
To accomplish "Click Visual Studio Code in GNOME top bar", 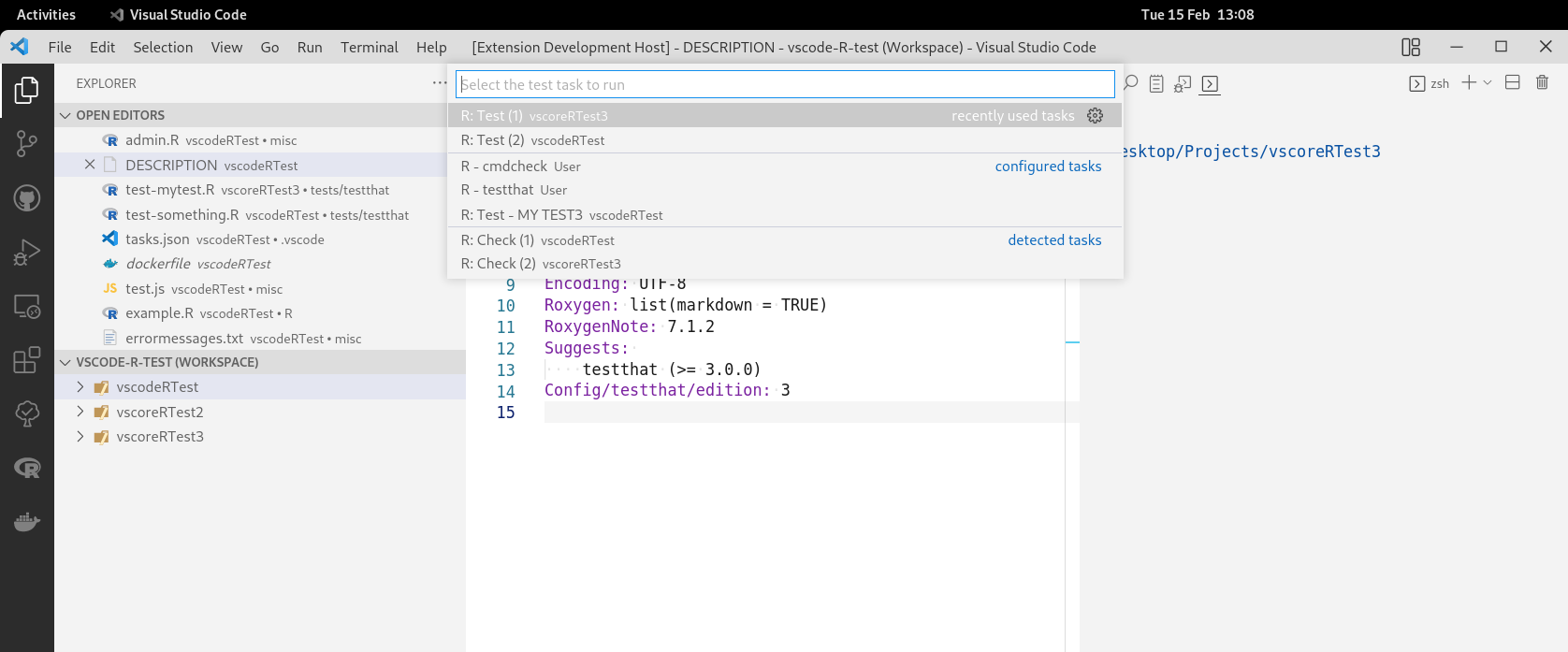I will click(178, 14).
